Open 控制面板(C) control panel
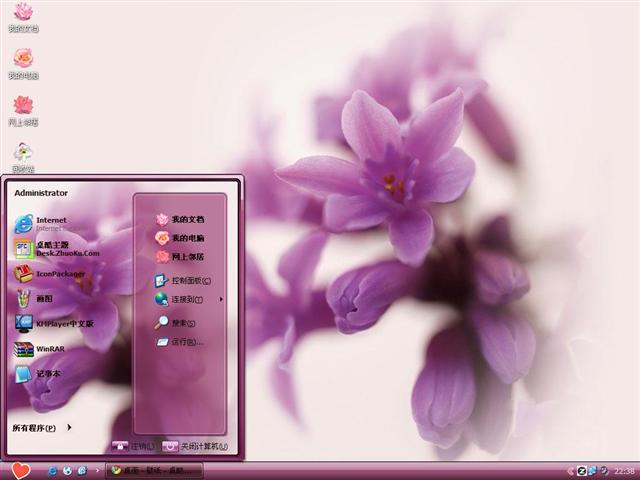The width and height of the screenshot is (640, 480). [183, 281]
